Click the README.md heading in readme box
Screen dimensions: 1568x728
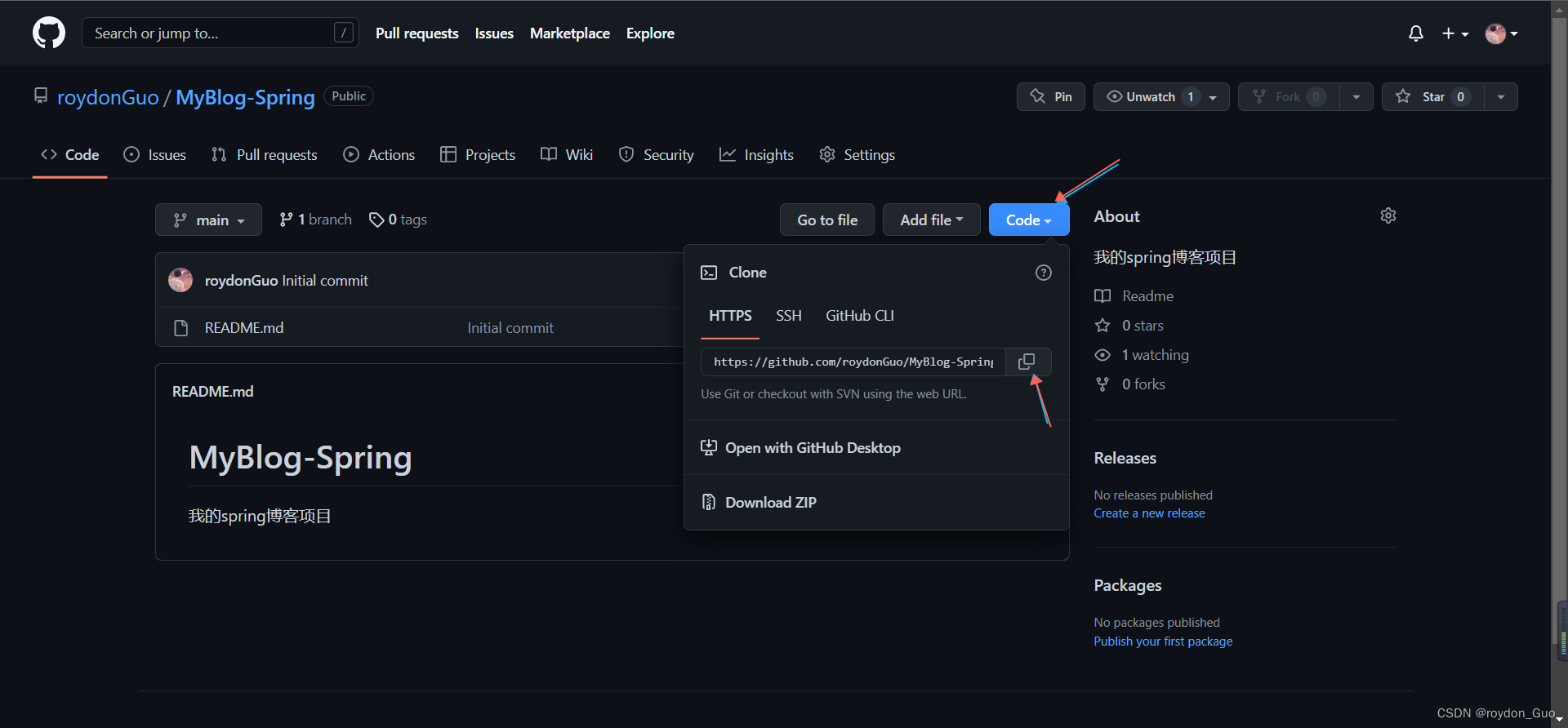point(213,392)
